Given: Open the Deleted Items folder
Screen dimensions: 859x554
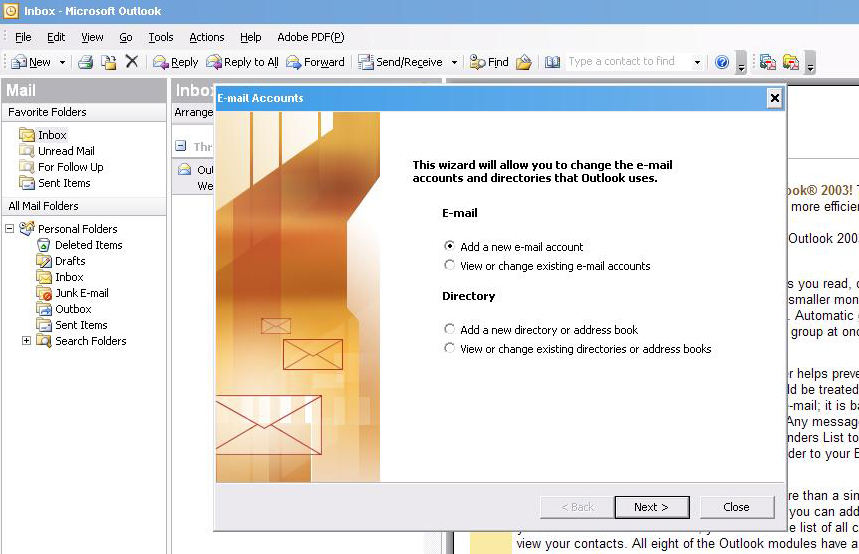Looking at the screenshot, I should tap(79, 245).
